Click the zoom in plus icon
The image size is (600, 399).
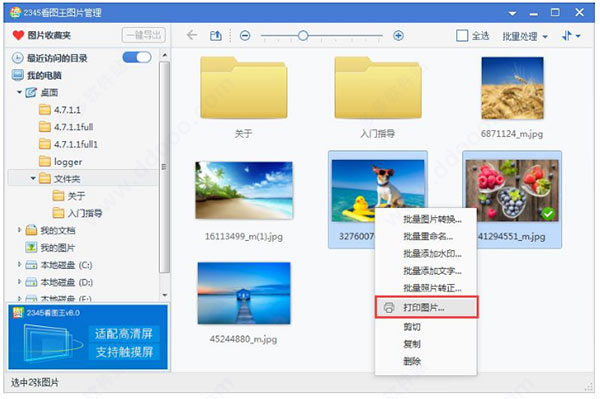click(398, 36)
